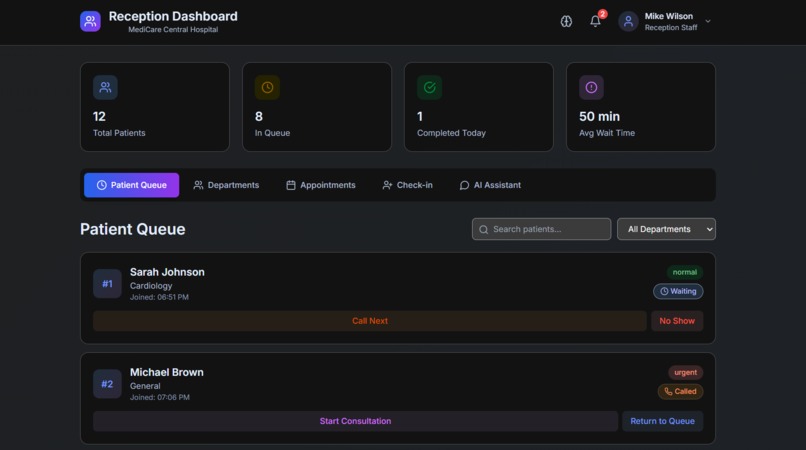This screenshot has width=806, height=450.
Task: Click the normal priority tag
Action: [x=685, y=272]
